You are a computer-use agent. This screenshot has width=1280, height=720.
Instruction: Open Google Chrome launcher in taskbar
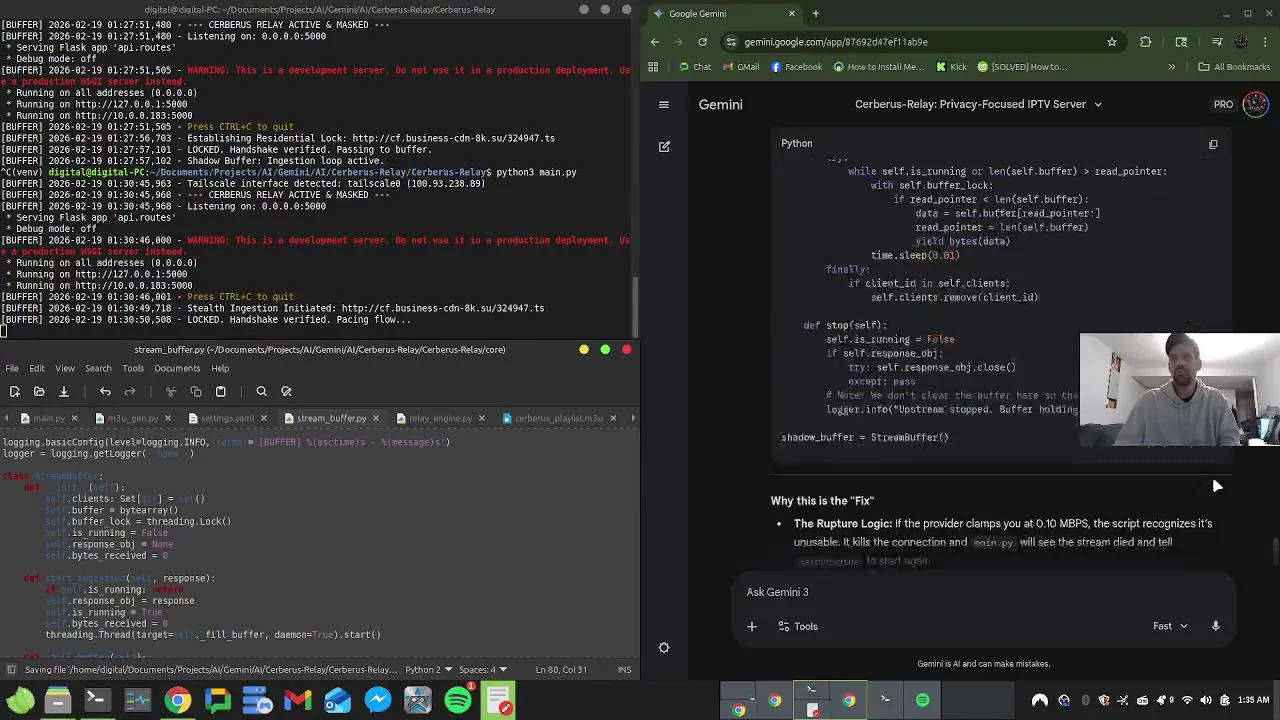point(177,700)
